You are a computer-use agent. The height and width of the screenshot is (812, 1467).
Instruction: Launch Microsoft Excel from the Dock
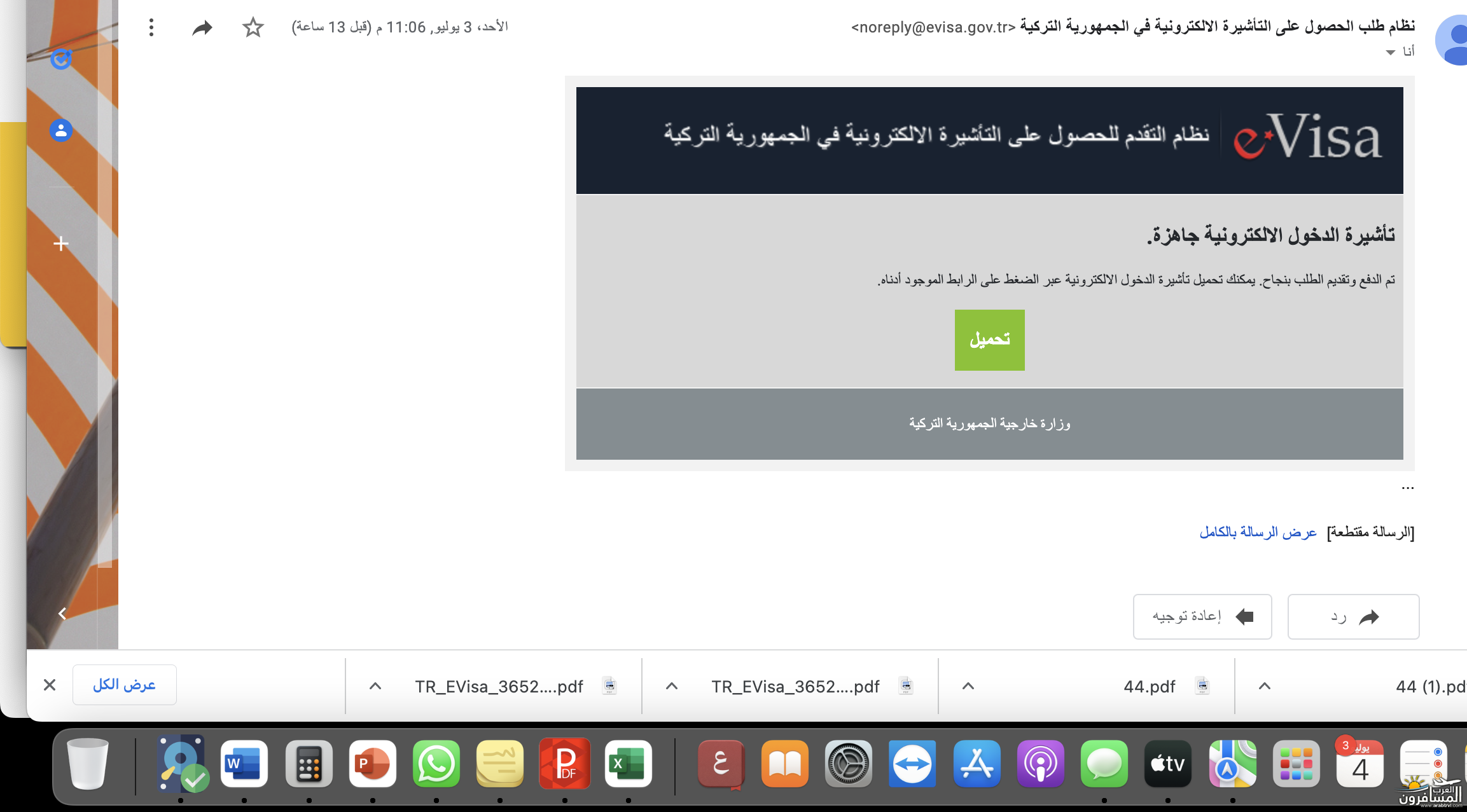pyautogui.click(x=629, y=764)
